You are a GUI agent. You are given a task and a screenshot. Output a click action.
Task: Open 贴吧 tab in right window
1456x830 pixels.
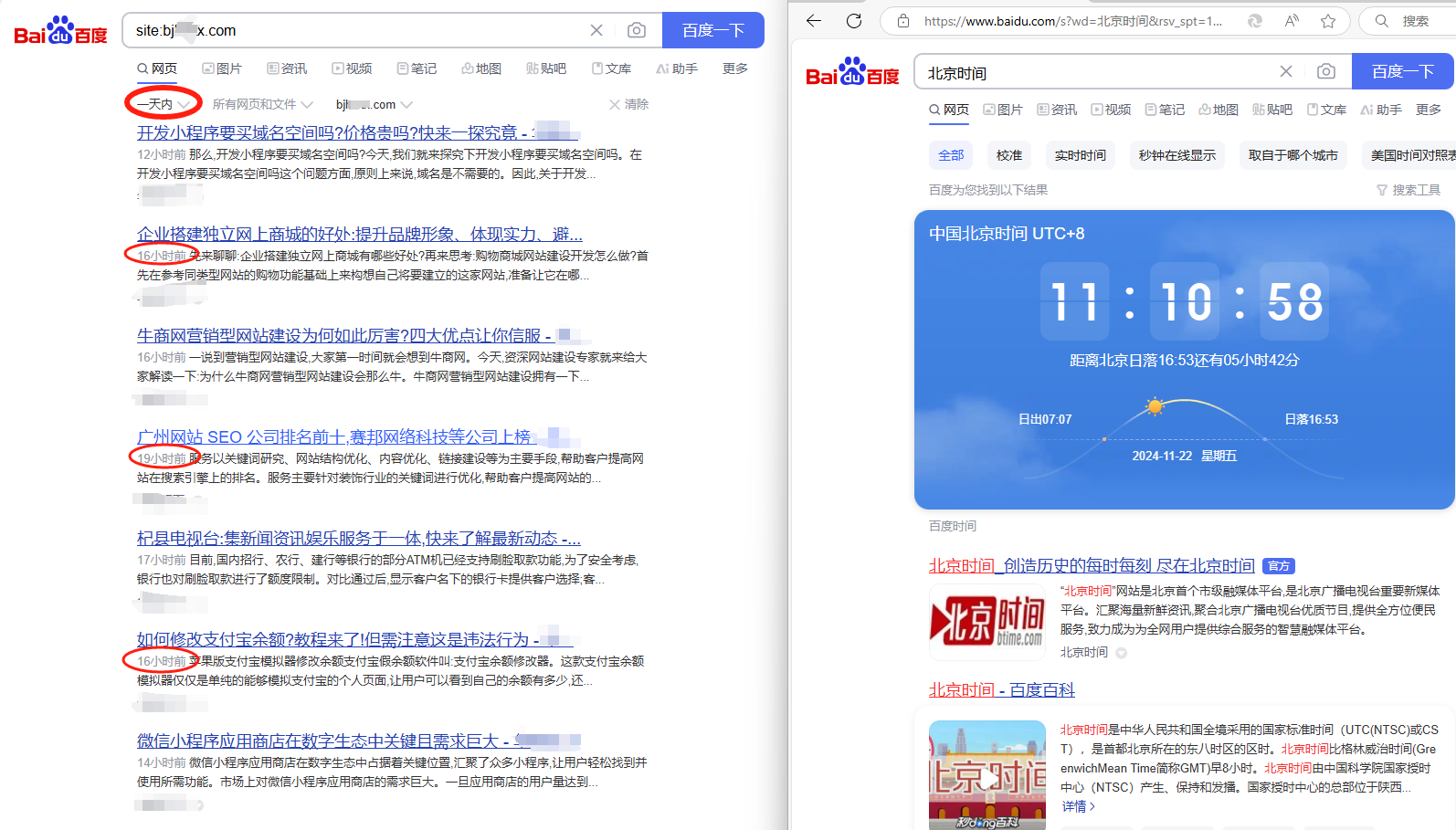tap(1272, 110)
